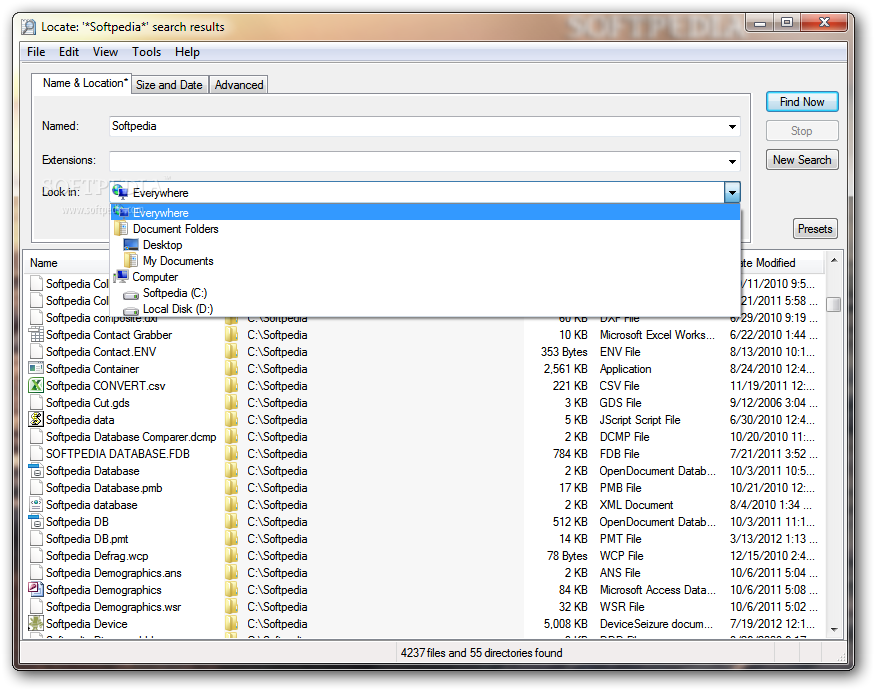Click folder icon in Softpedia data row

[232, 420]
